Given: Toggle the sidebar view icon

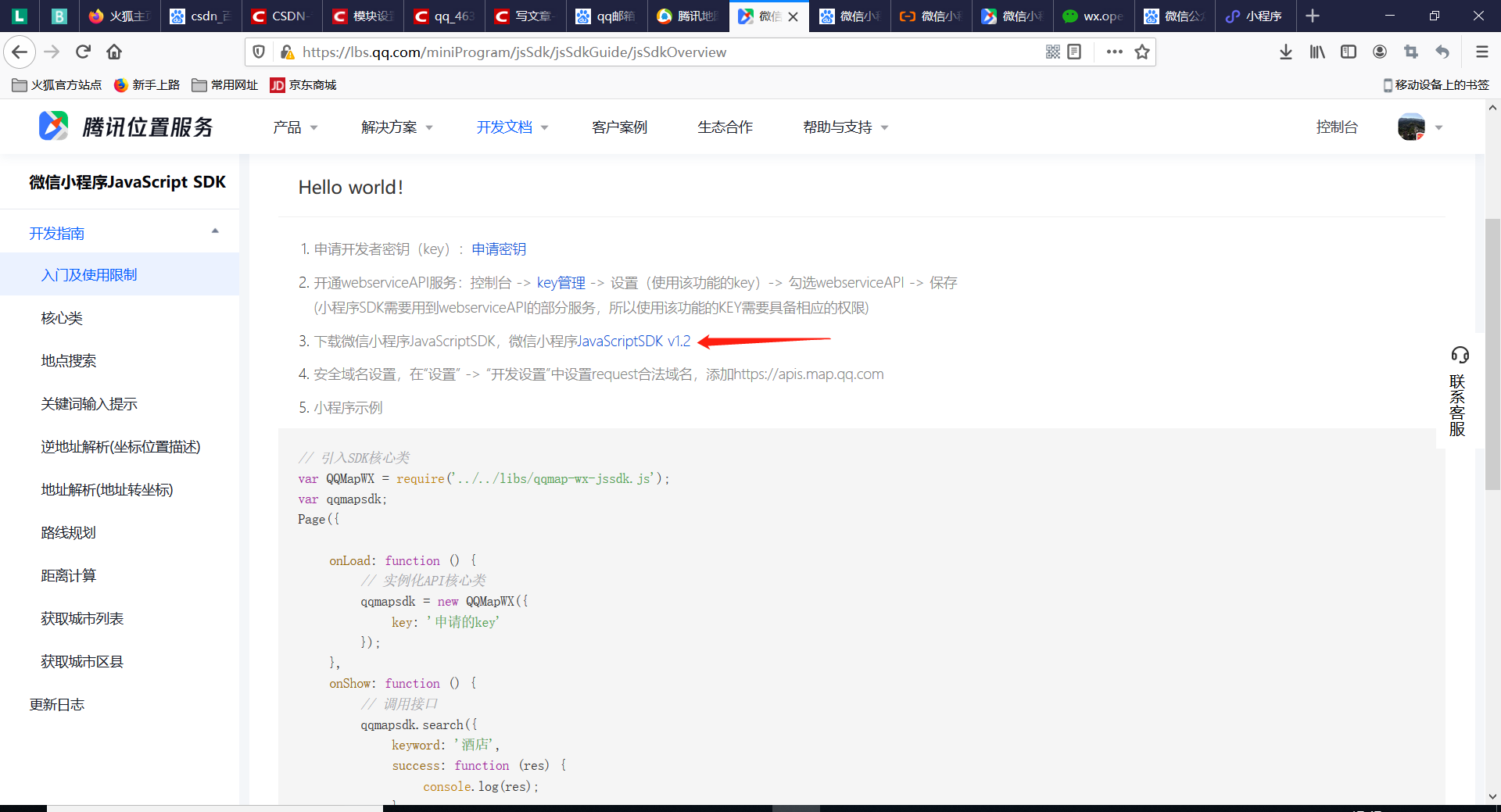Looking at the screenshot, I should click(1349, 52).
